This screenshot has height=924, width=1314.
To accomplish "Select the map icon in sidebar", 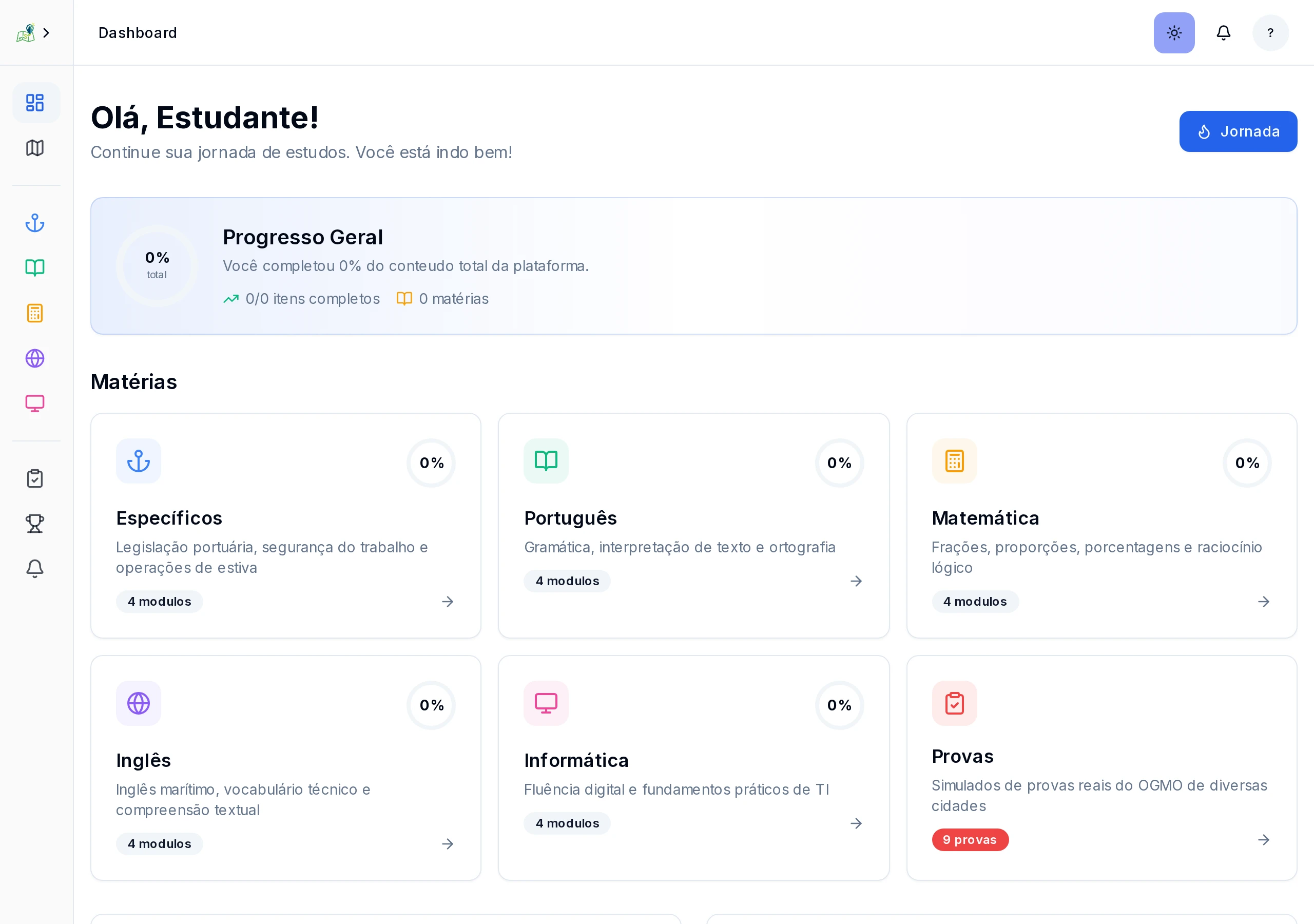I will click(34, 148).
